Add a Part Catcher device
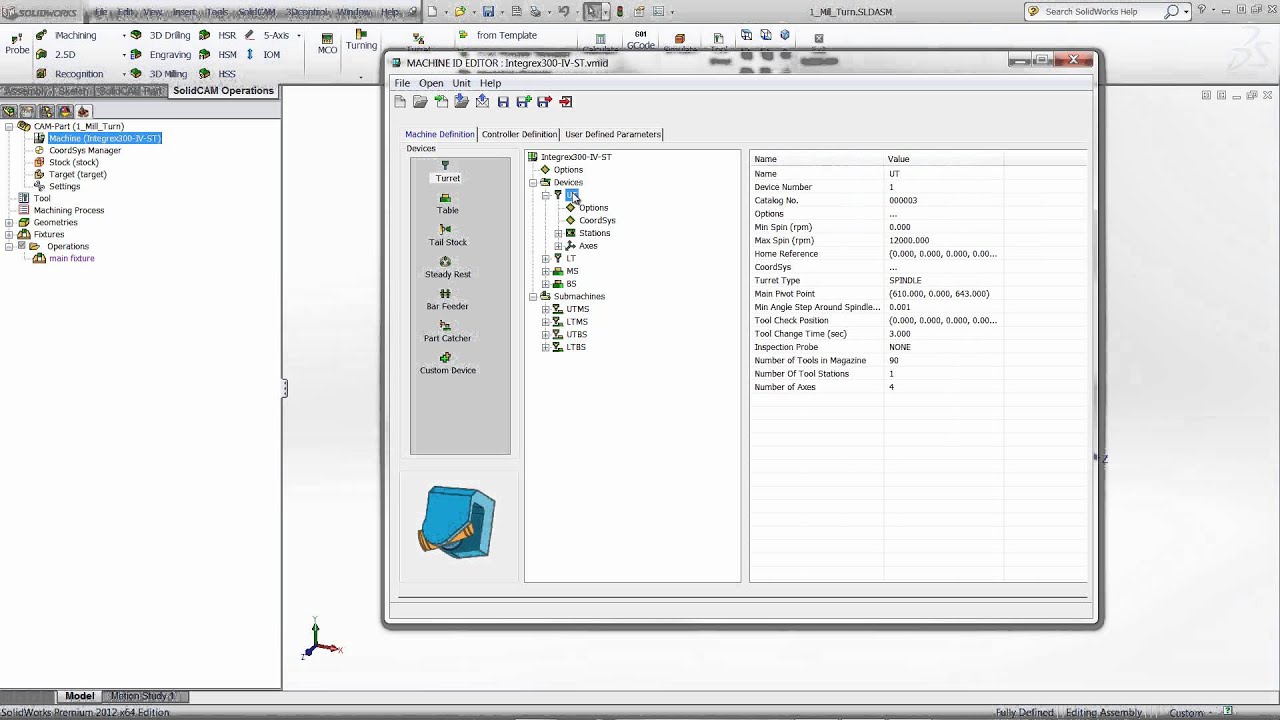The width and height of the screenshot is (1280, 720). click(447, 332)
